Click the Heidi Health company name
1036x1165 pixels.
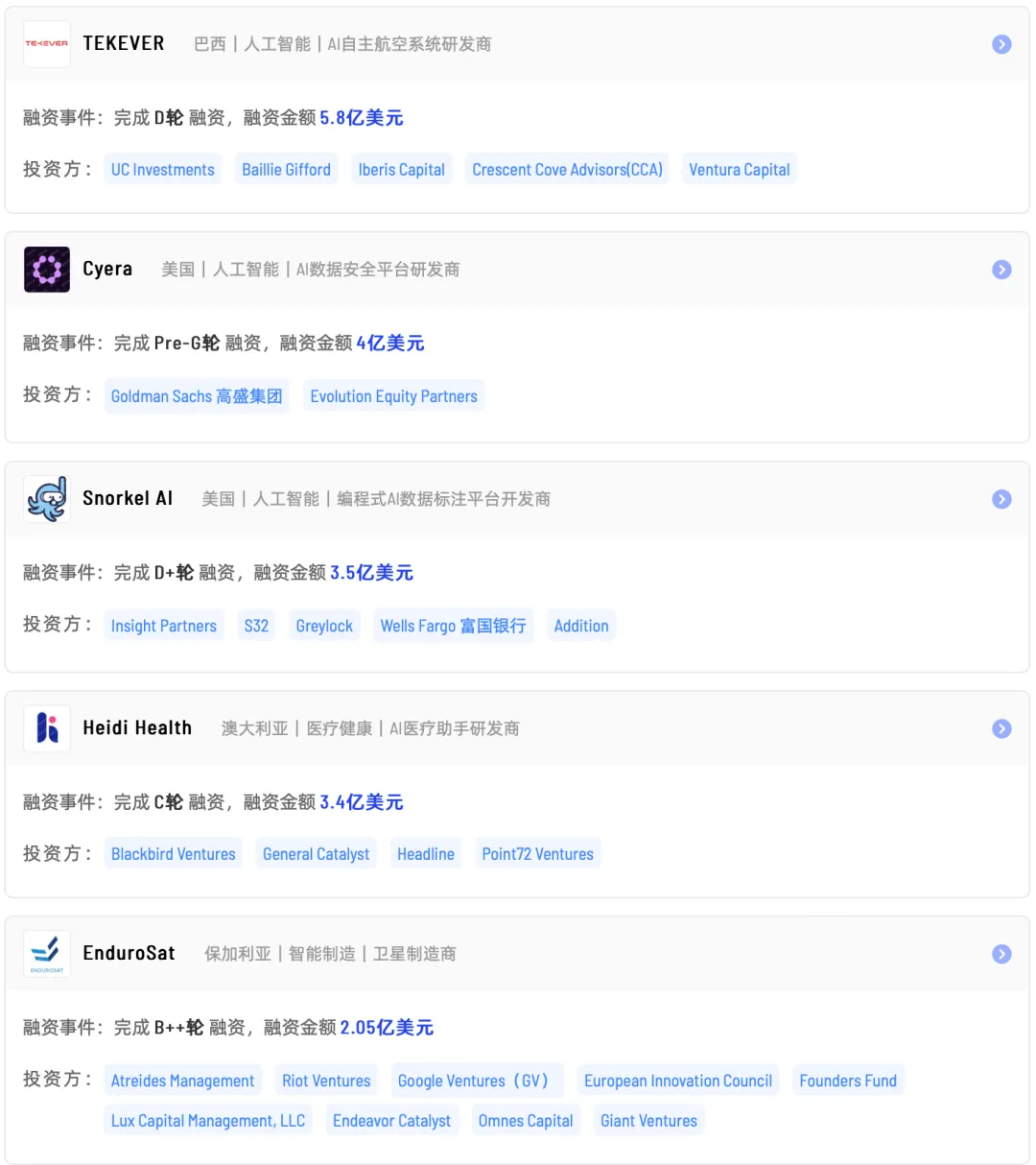coord(137,727)
